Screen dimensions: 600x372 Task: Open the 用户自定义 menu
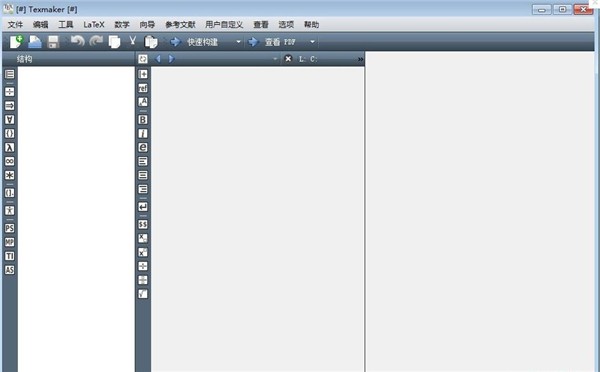[224, 24]
